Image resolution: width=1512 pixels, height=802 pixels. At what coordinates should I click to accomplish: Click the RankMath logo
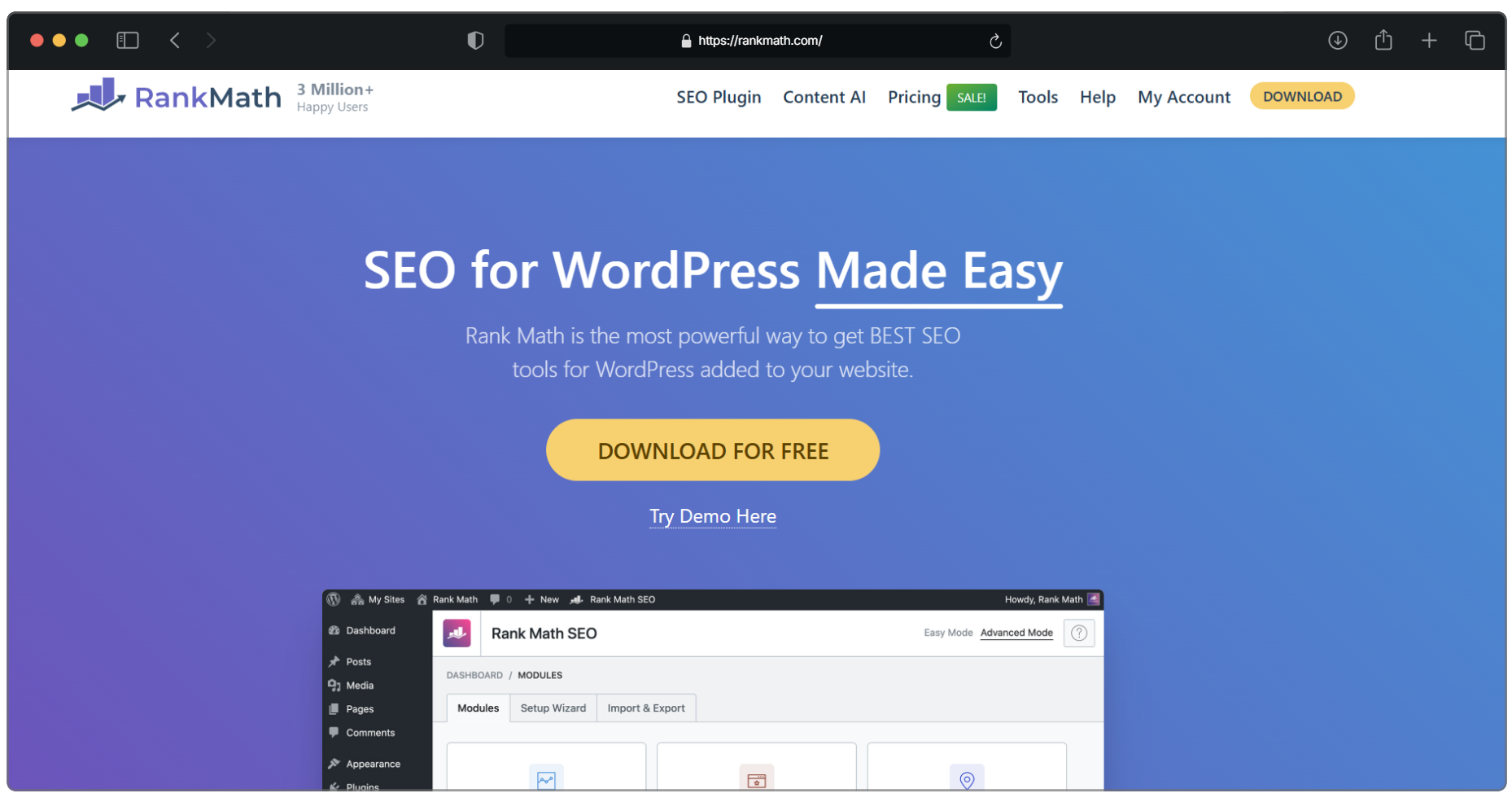(x=177, y=96)
